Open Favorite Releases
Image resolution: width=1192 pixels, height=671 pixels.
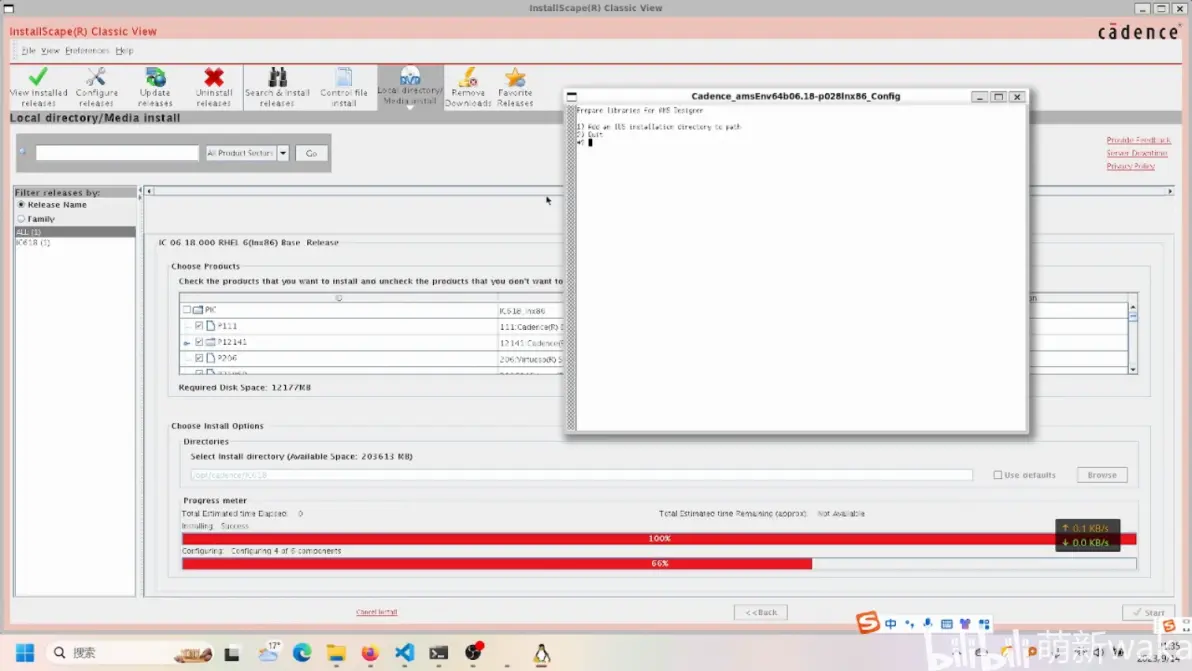[x=515, y=87]
